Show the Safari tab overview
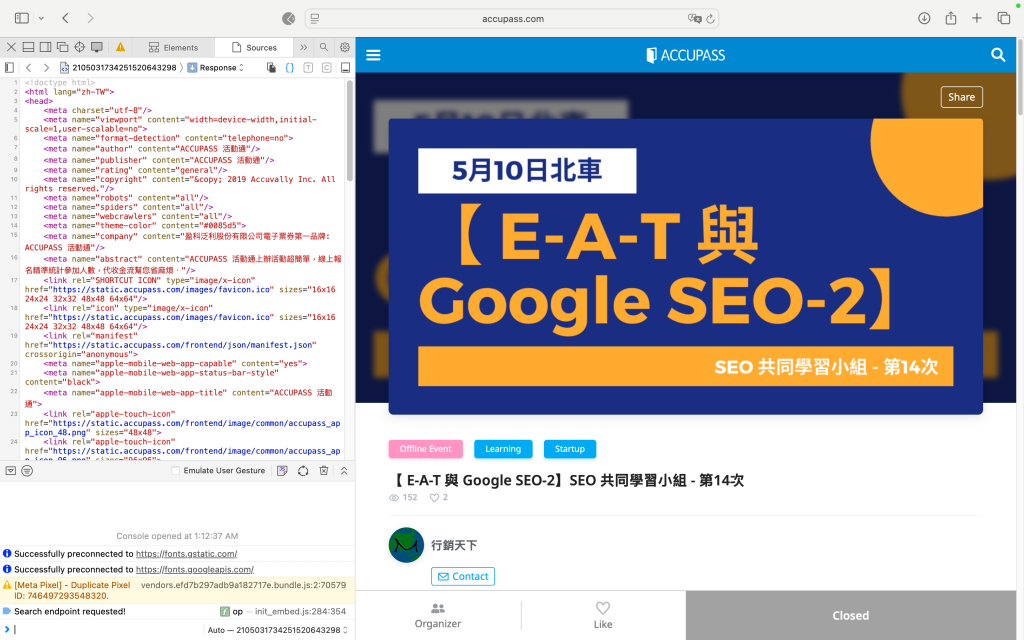The image size is (1024, 640). (x=1004, y=18)
